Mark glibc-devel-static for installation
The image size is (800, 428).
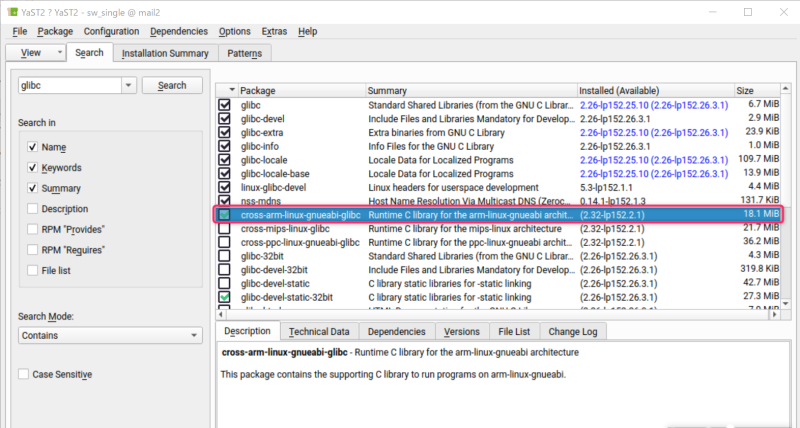[224, 284]
